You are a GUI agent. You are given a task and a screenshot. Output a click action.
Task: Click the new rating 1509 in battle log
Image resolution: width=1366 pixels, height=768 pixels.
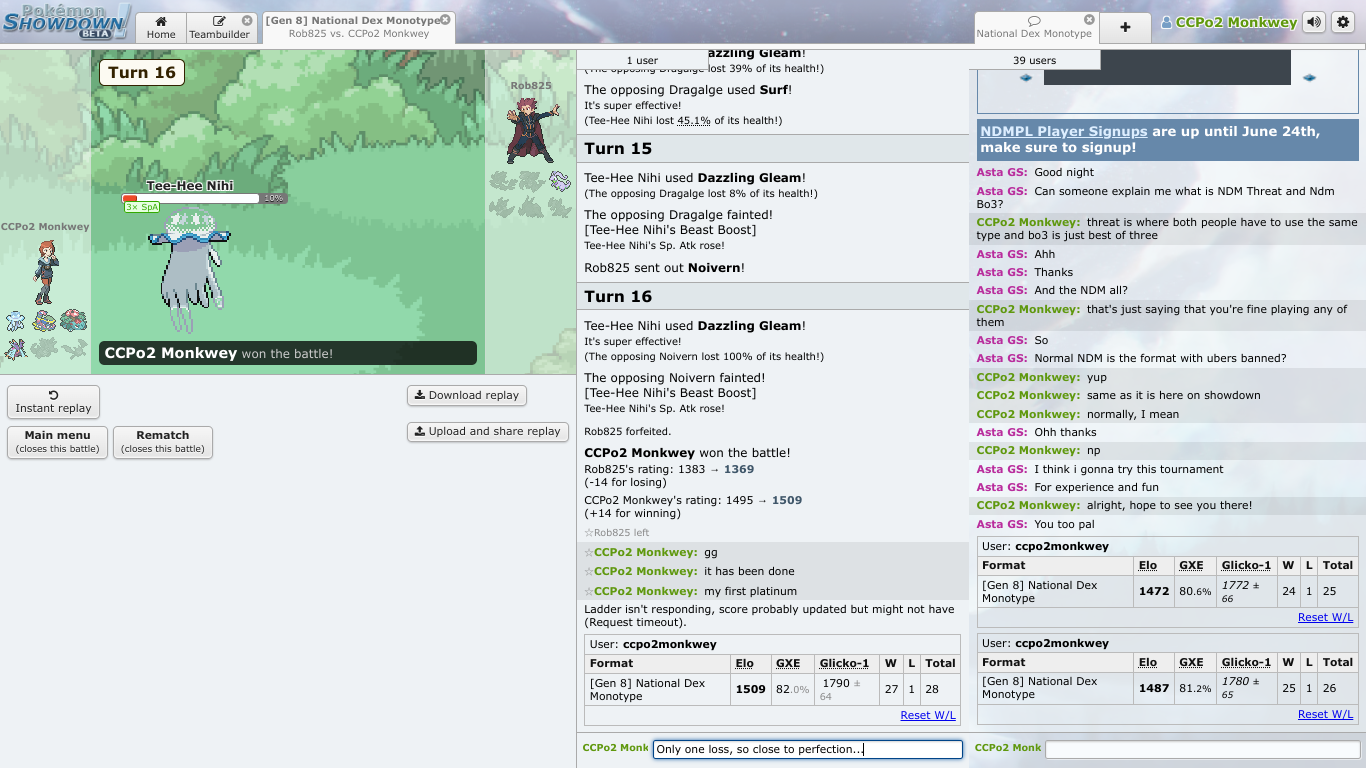point(787,500)
